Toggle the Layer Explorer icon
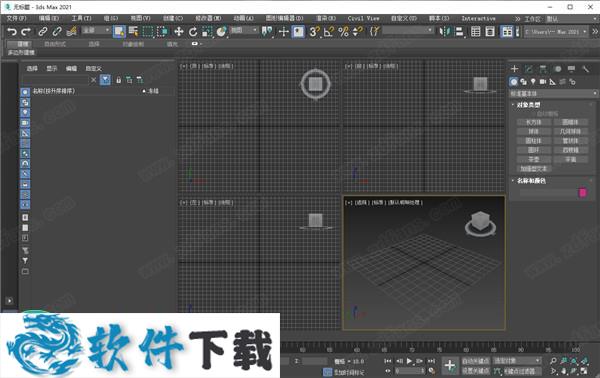The width and height of the screenshot is (600, 378). 490,32
